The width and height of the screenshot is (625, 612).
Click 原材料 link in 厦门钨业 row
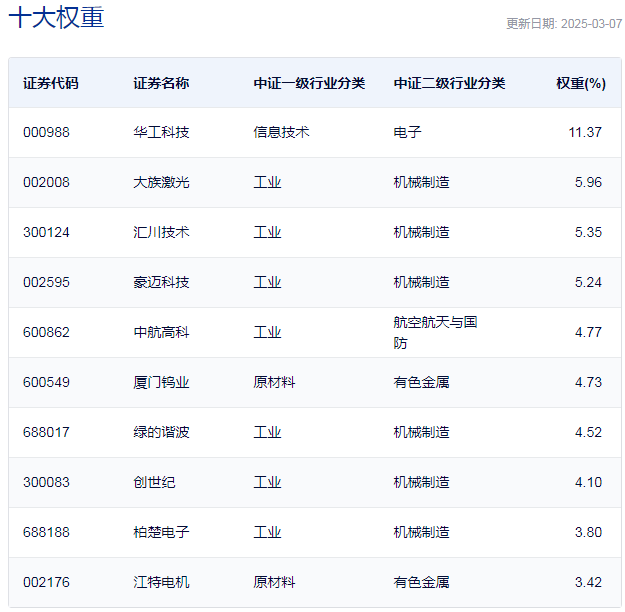[274, 382]
